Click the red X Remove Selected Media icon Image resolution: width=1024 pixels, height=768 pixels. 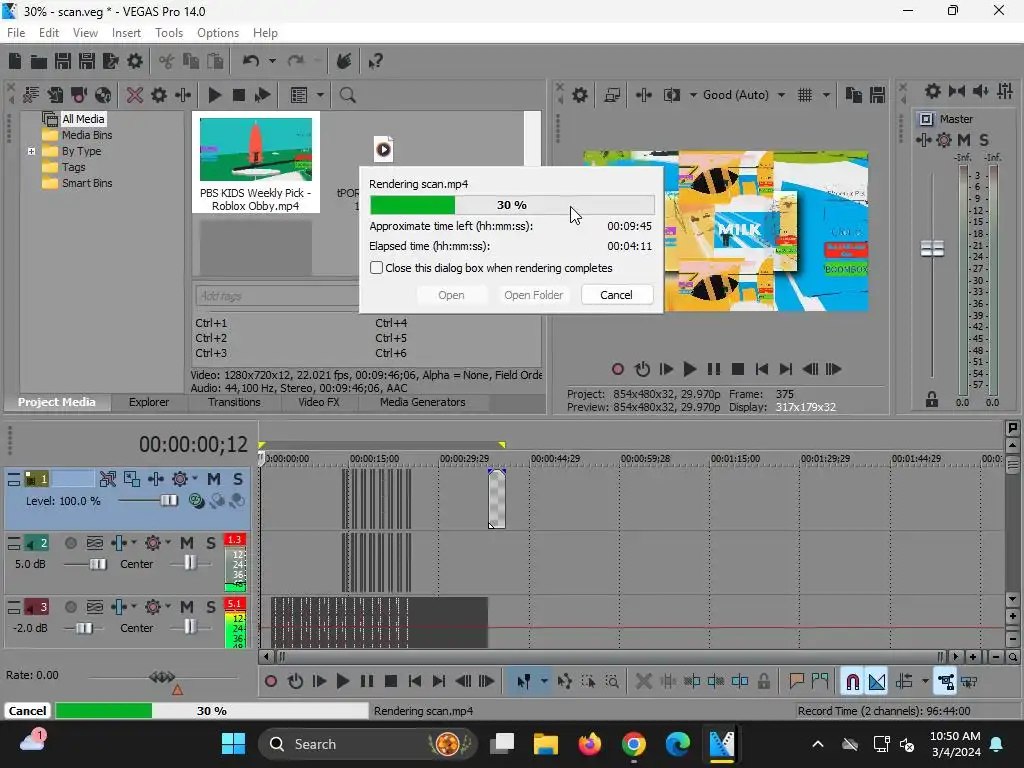click(135, 95)
